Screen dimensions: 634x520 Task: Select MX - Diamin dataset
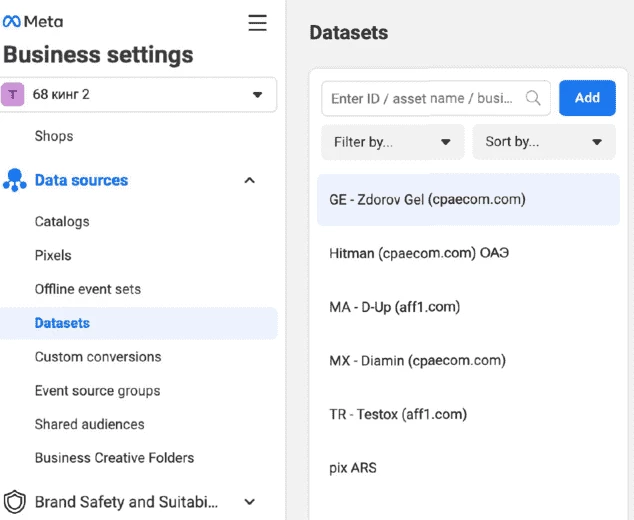click(x=468, y=361)
